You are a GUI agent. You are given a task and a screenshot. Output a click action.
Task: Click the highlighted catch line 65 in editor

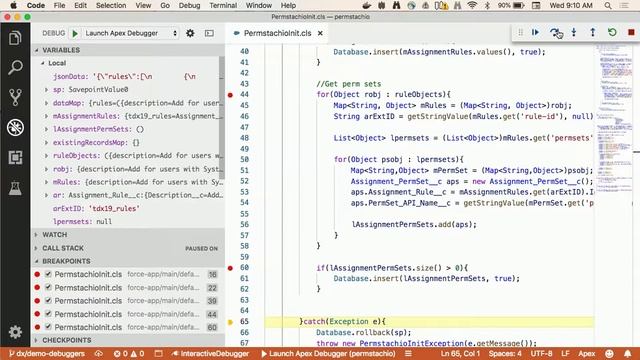coord(429,322)
